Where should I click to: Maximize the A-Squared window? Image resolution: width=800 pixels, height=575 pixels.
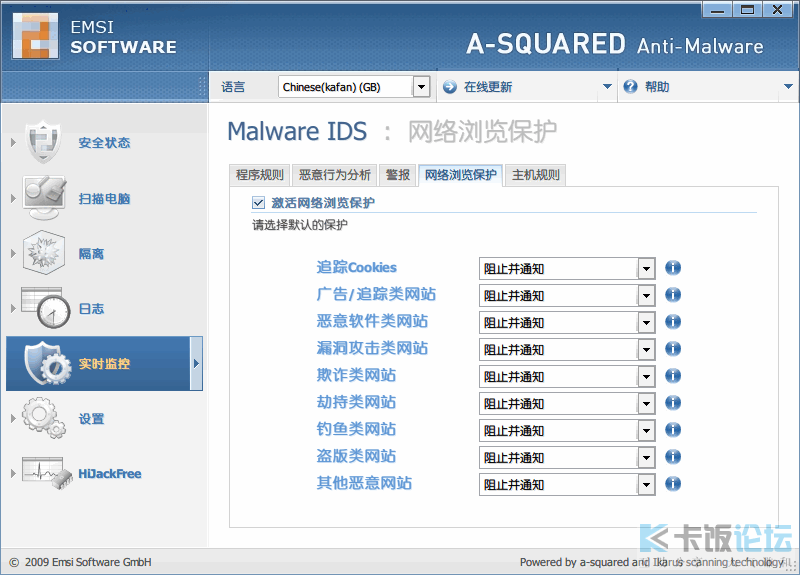(x=747, y=10)
